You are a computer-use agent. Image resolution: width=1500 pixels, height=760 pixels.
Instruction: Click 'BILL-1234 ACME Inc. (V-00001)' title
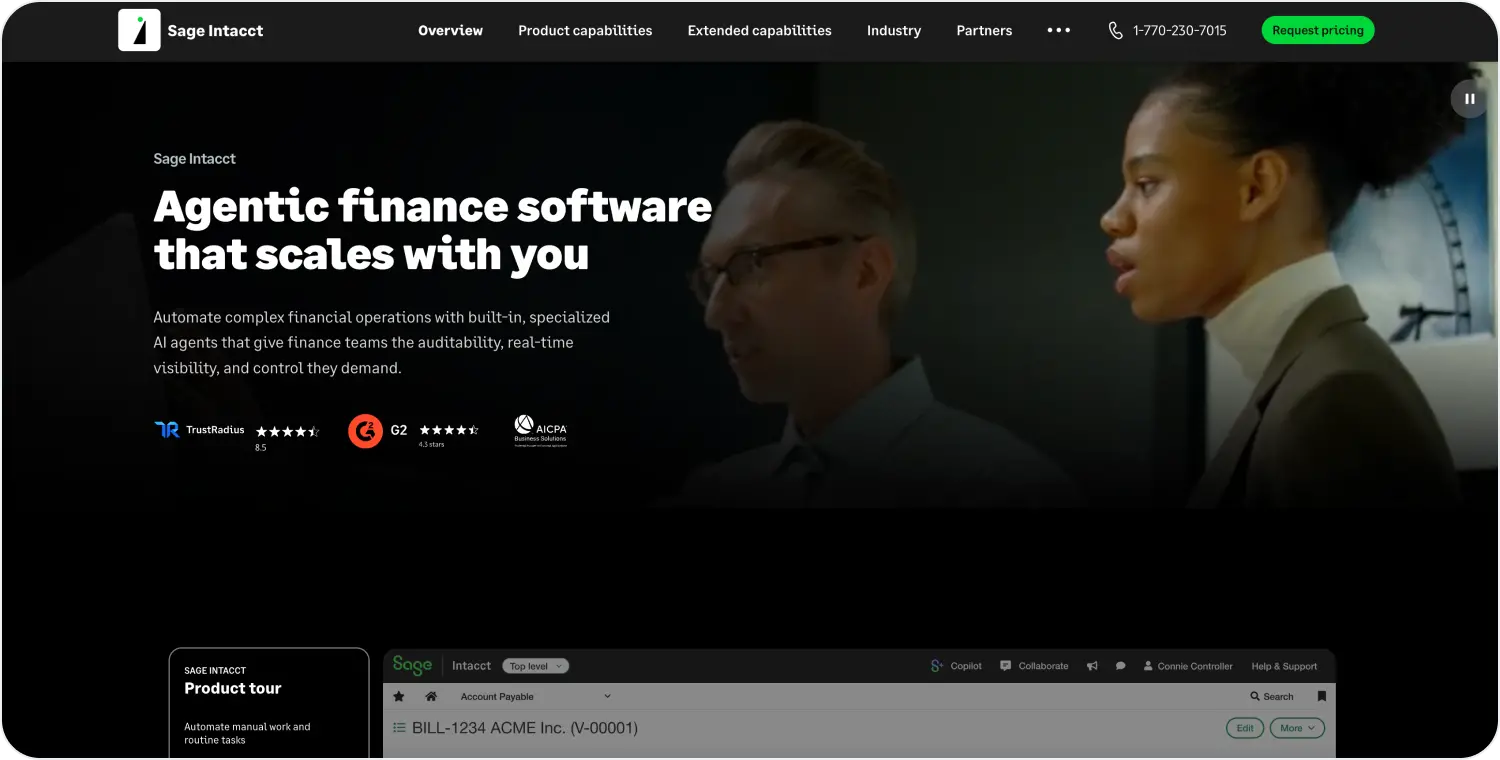coord(524,728)
